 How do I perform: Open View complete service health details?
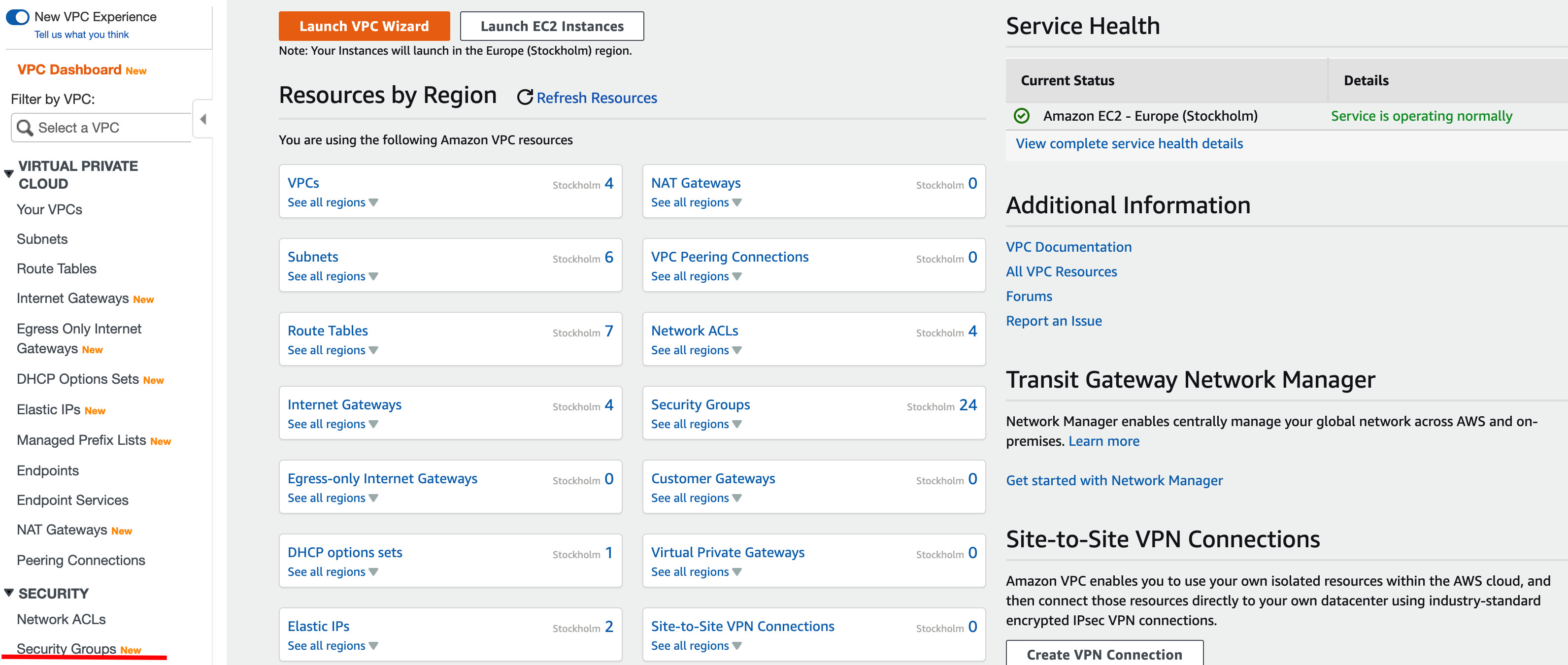click(1129, 143)
